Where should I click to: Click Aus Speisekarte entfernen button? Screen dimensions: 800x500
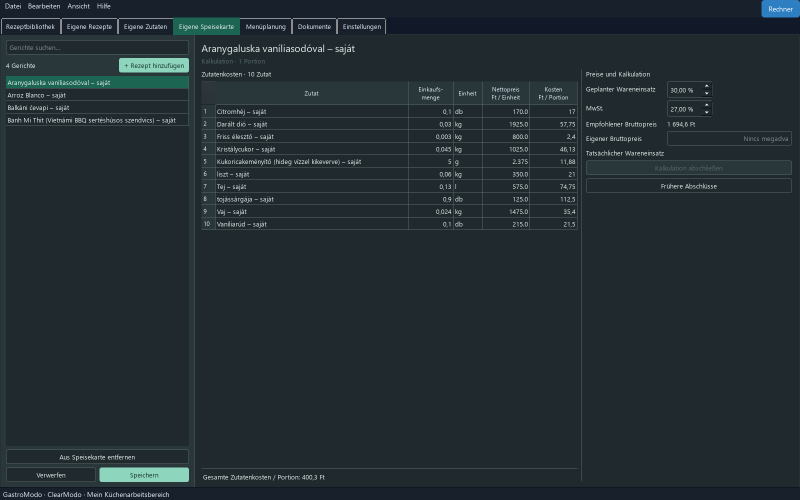tap(97, 457)
